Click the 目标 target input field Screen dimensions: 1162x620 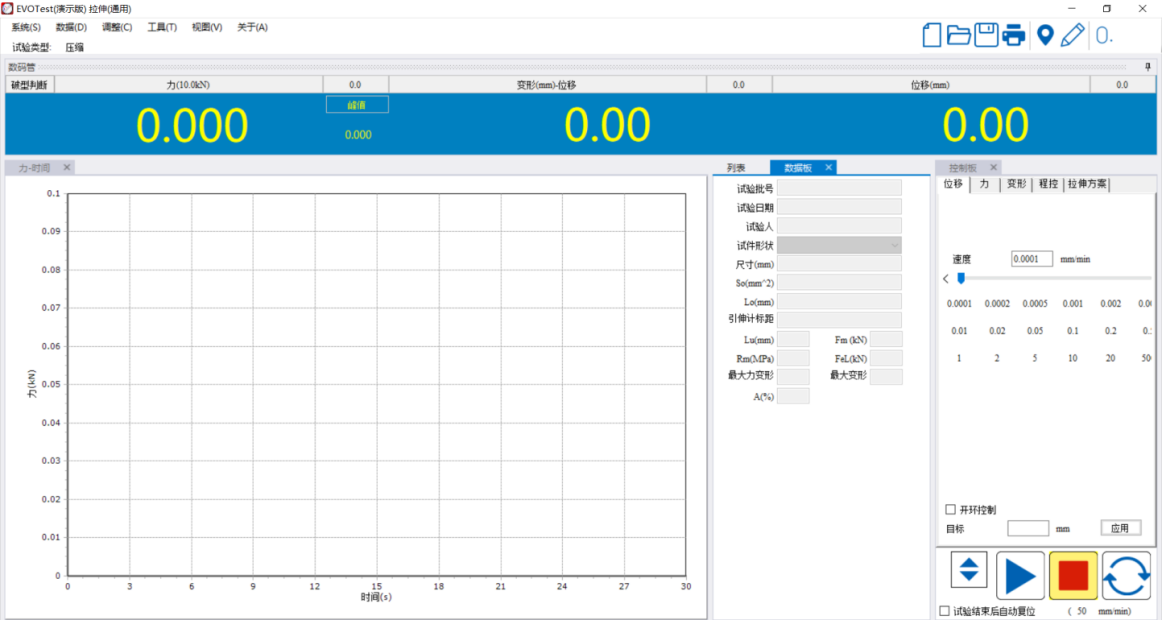[1027, 528]
